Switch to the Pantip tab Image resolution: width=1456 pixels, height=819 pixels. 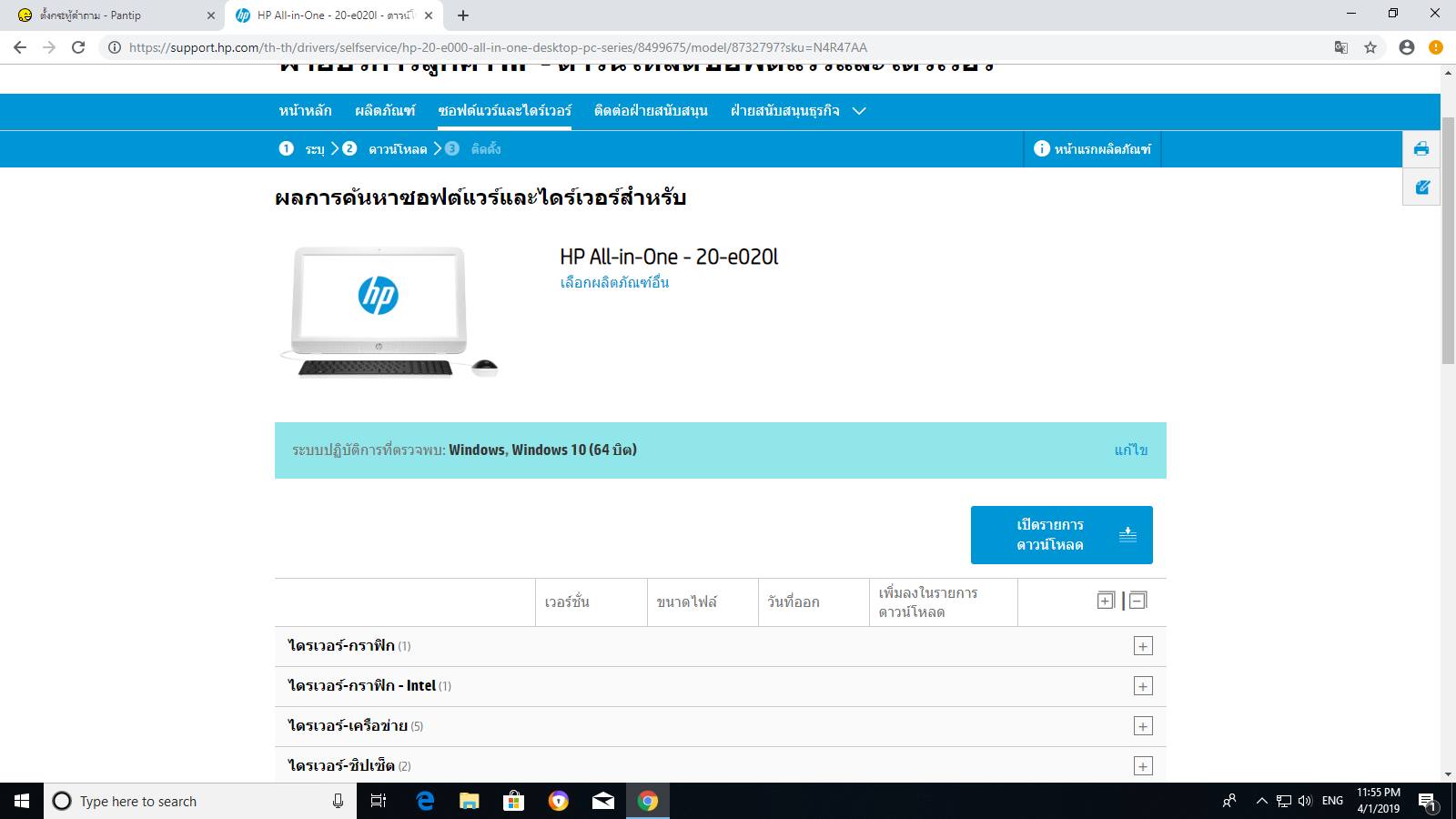click(112, 15)
